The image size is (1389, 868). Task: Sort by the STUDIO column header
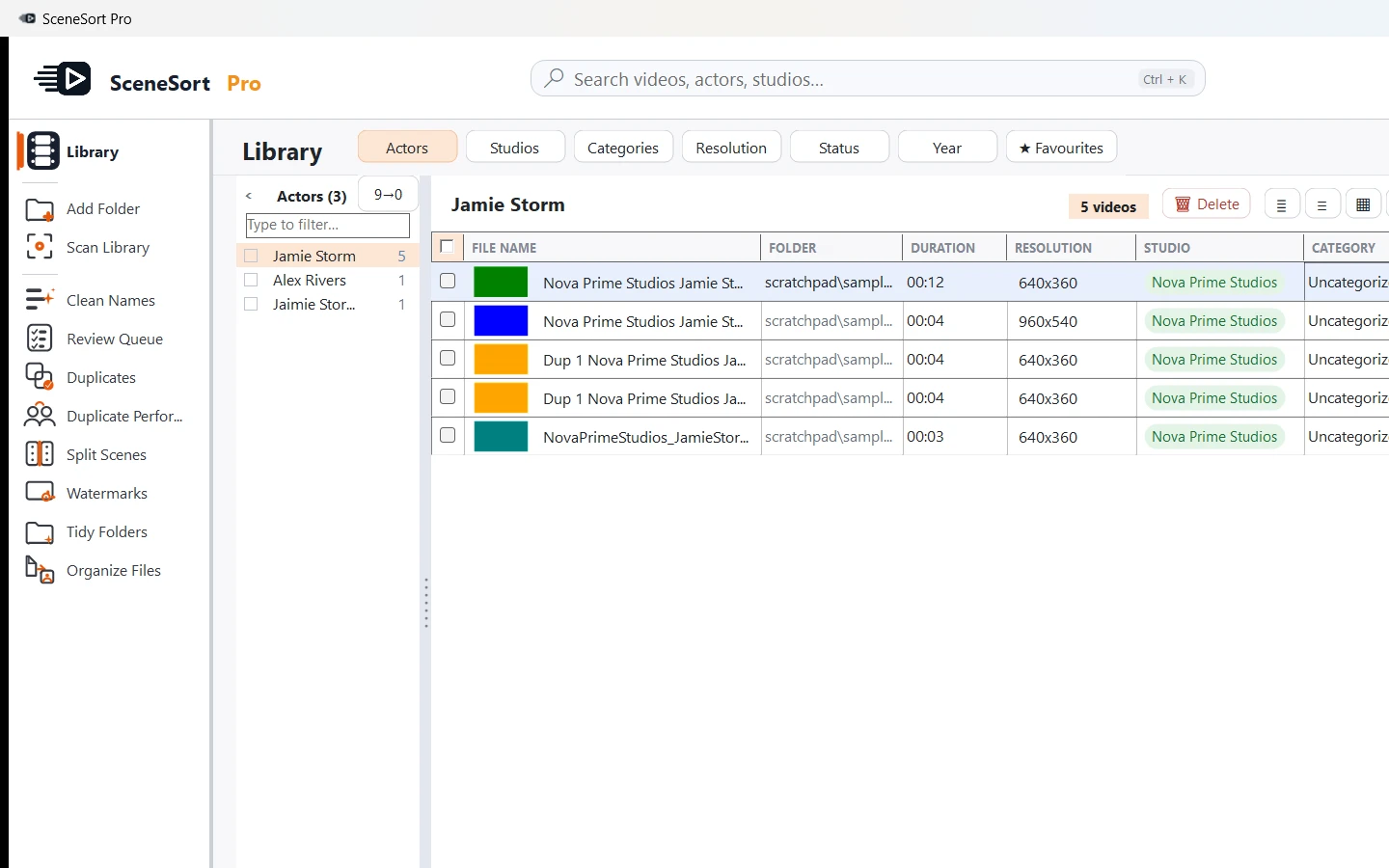[x=1220, y=248]
